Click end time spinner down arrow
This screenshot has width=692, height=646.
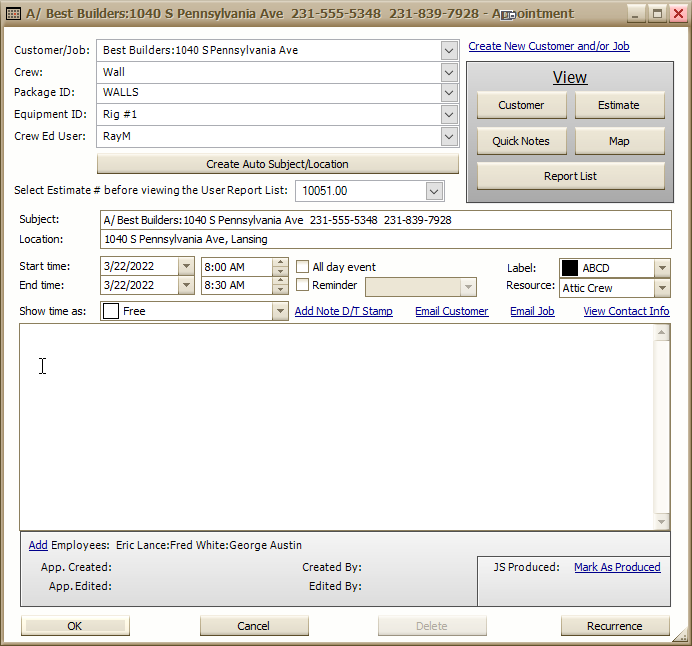(x=280, y=290)
